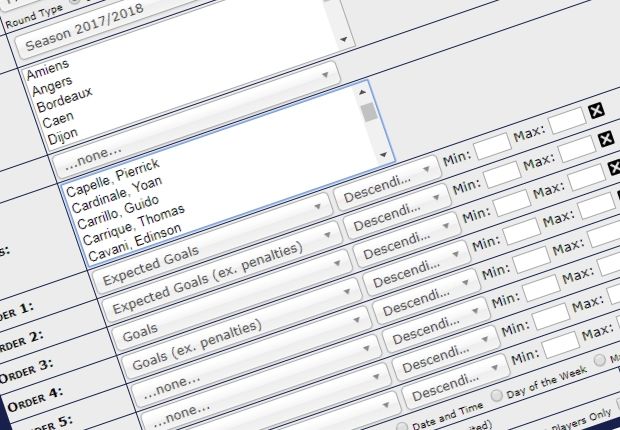Click the topmost black X icon
This screenshot has width=620, height=430.
(x=596, y=111)
